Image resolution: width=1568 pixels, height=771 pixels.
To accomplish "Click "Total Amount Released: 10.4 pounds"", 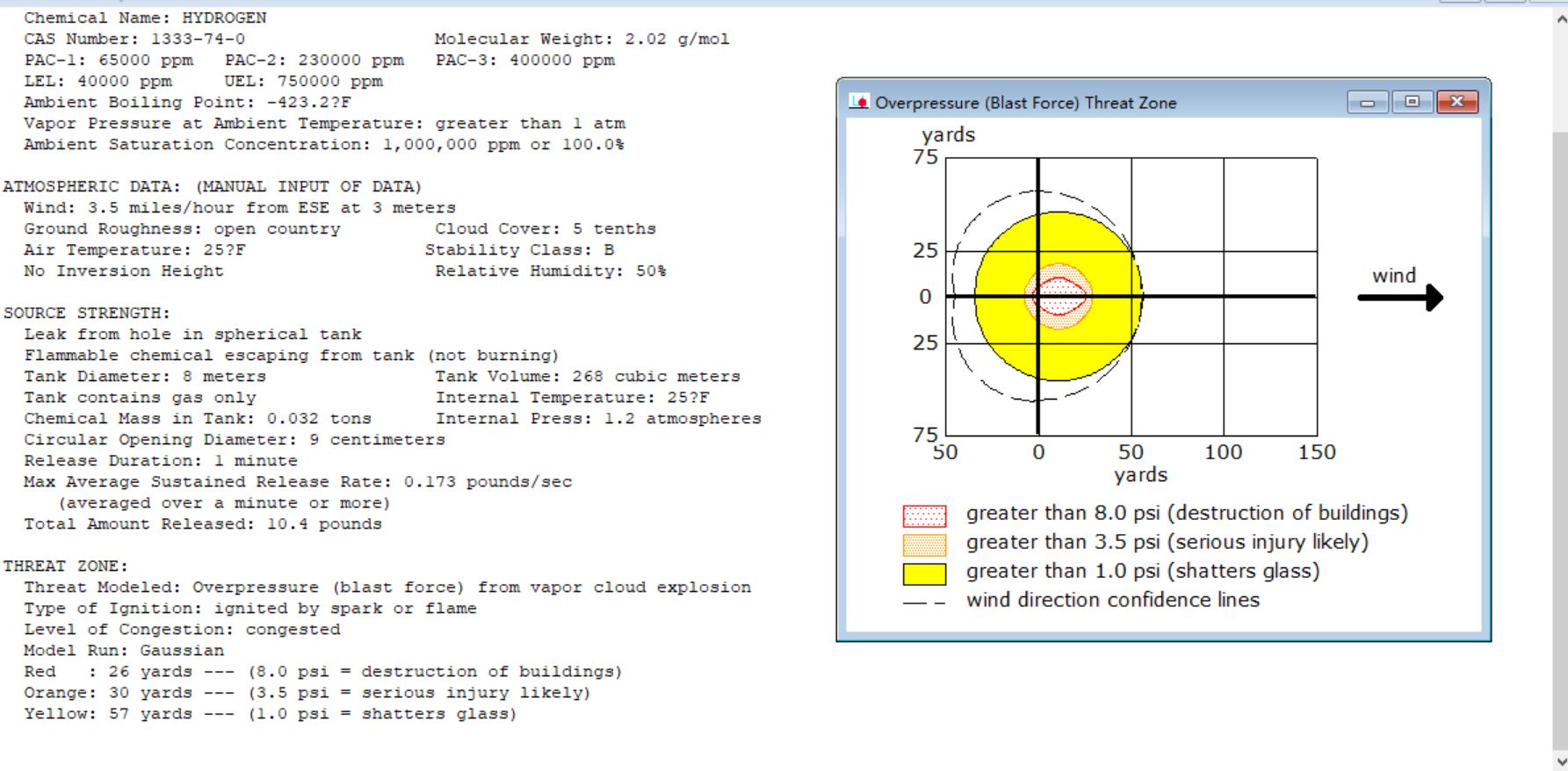I will point(203,523).
